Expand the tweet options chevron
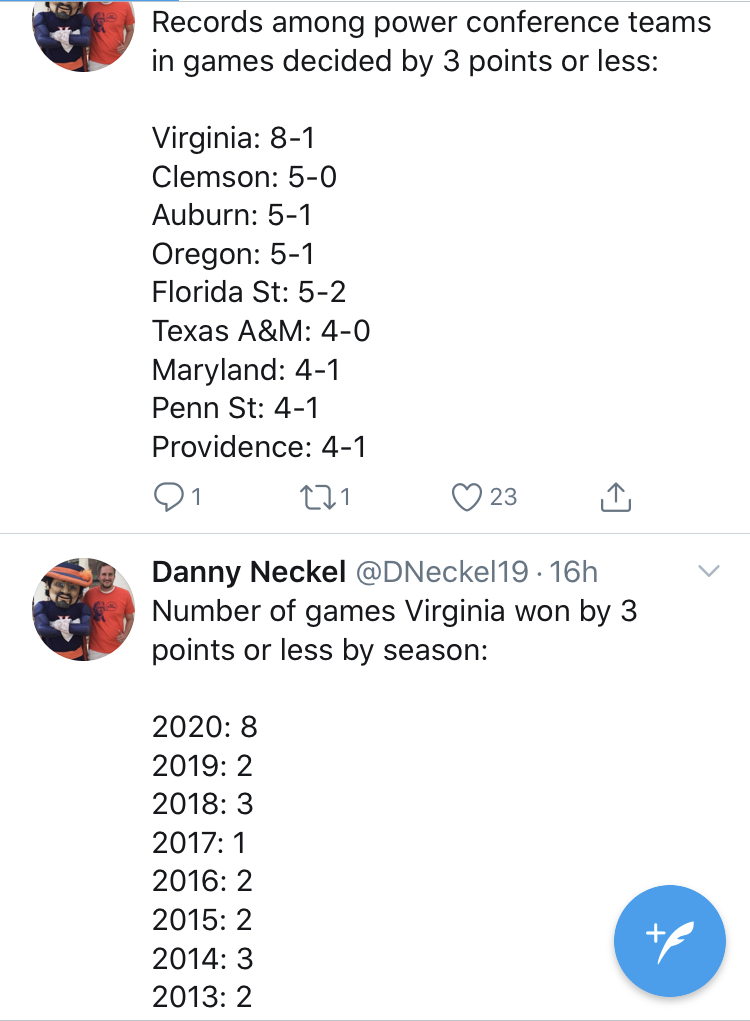The height and width of the screenshot is (1021, 750). point(708,571)
